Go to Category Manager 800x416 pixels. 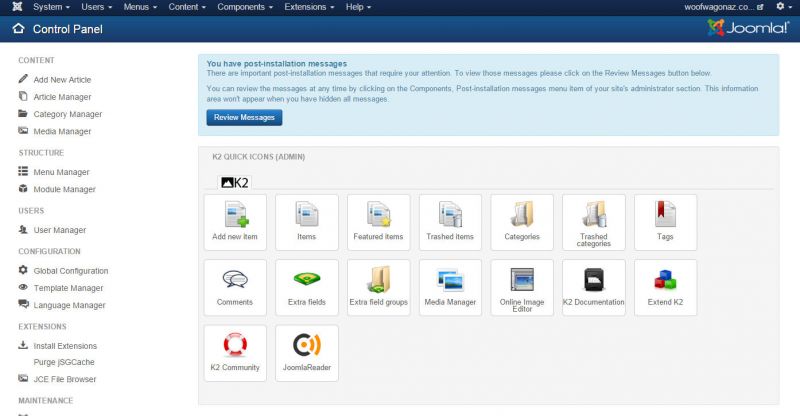click(x=68, y=114)
